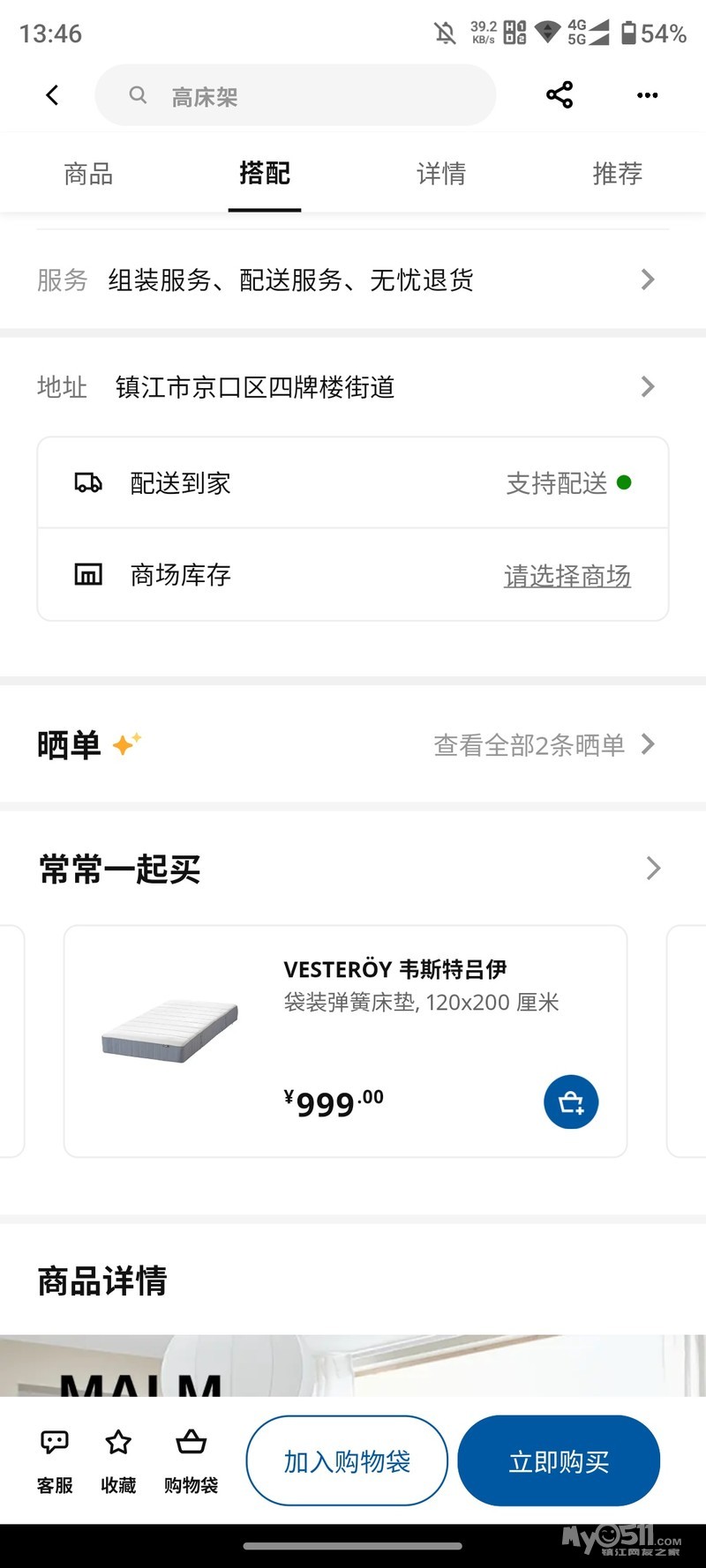Switch to the 商品 tab
Screen dimensions: 706x1568
coord(88,174)
